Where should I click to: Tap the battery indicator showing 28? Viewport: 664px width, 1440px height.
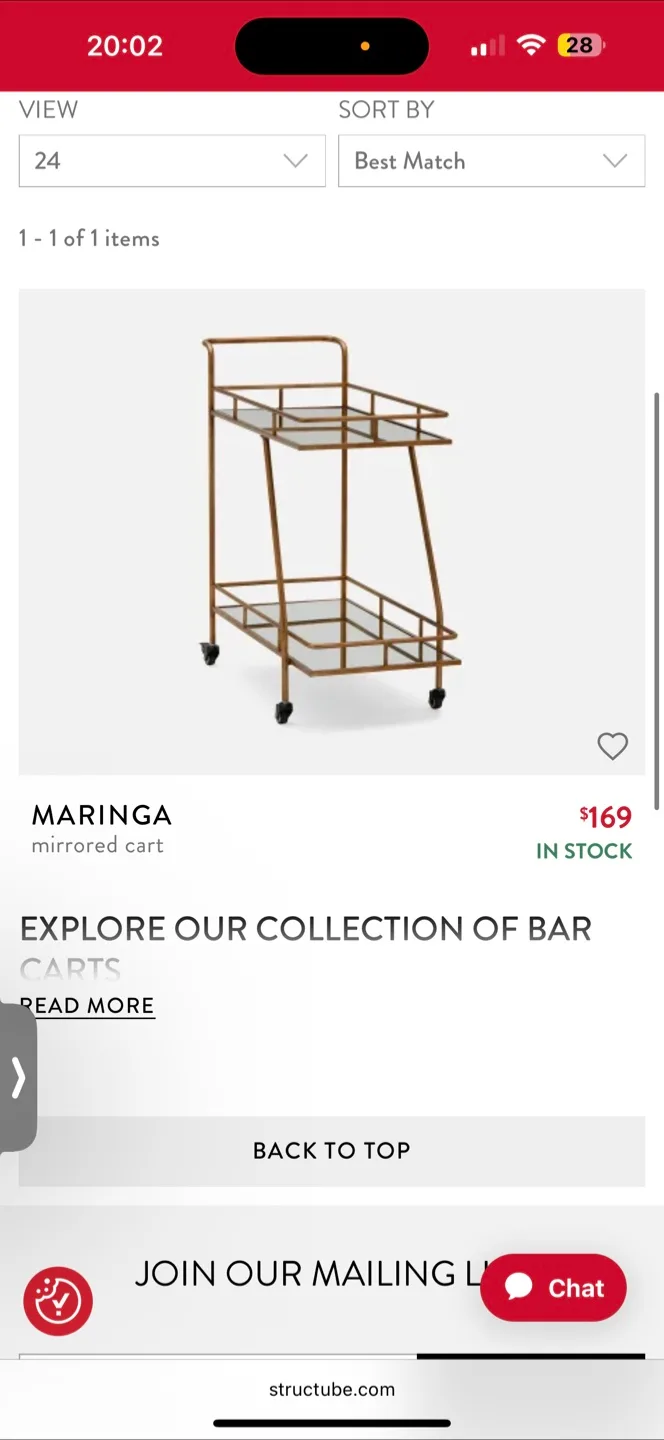(581, 45)
